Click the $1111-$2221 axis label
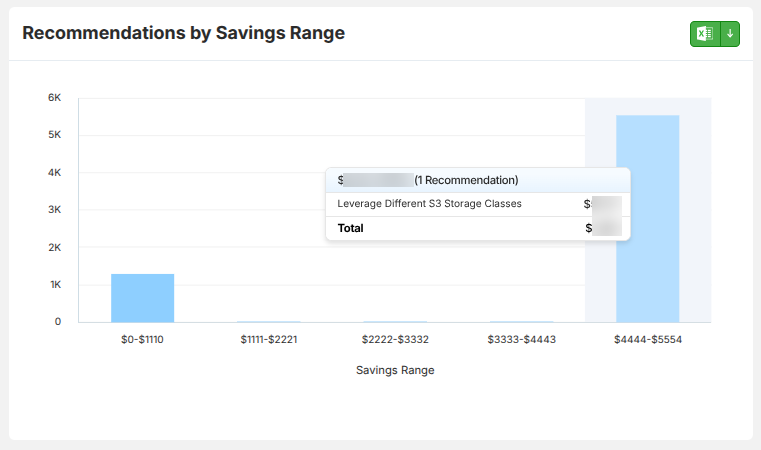Screen dimensions: 761x450 click(269, 339)
